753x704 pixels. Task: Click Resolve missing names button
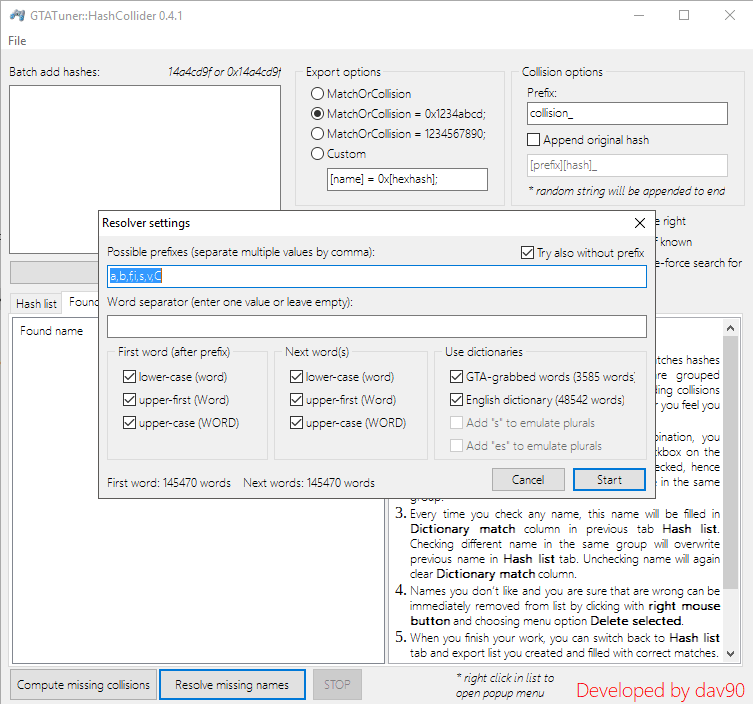(x=232, y=685)
